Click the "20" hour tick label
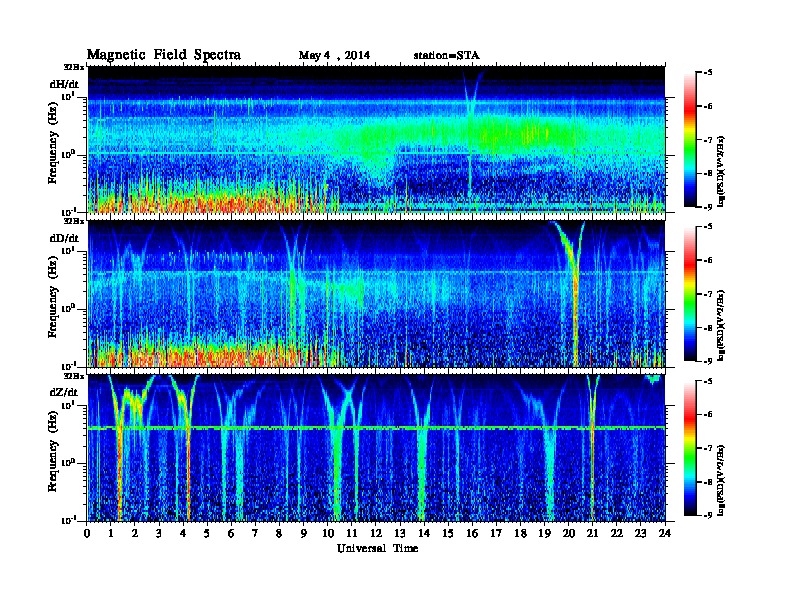This screenshot has height=612, width=792. [x=569, y=534]
